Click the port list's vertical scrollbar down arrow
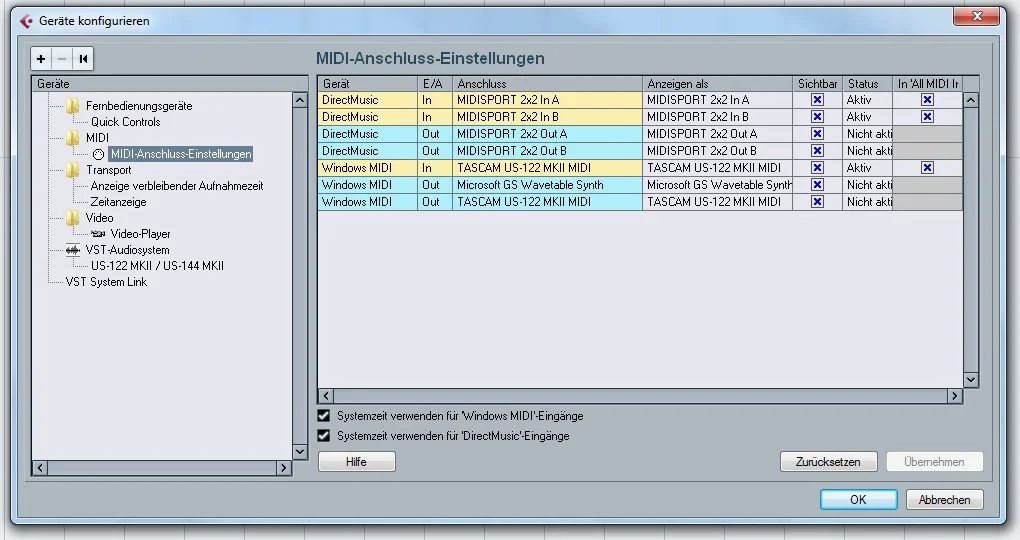Screen dimensions: 1020x540 pos(971,379)
